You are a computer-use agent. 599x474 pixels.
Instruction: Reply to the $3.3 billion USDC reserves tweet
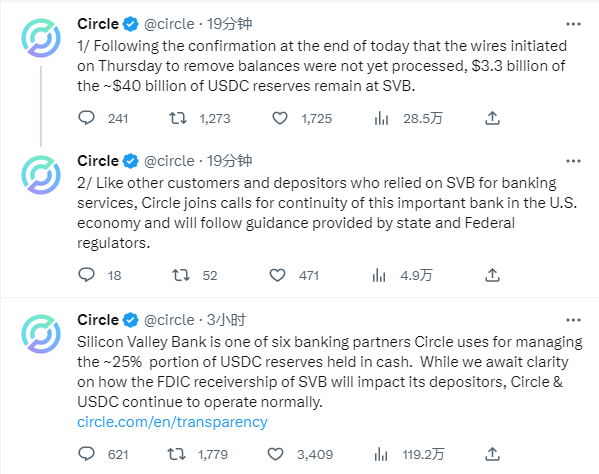86,118
